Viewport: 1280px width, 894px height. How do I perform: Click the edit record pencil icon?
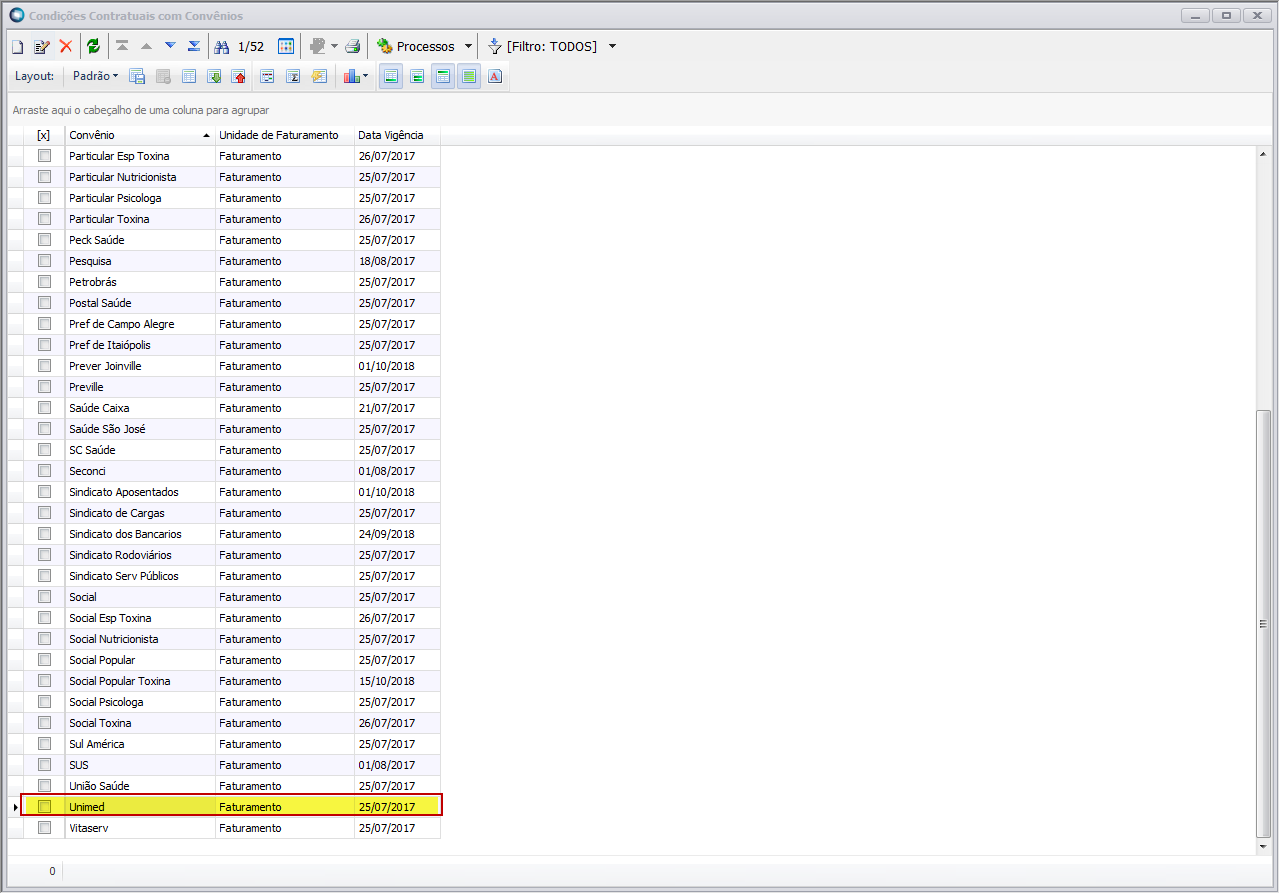coord(41,46)
